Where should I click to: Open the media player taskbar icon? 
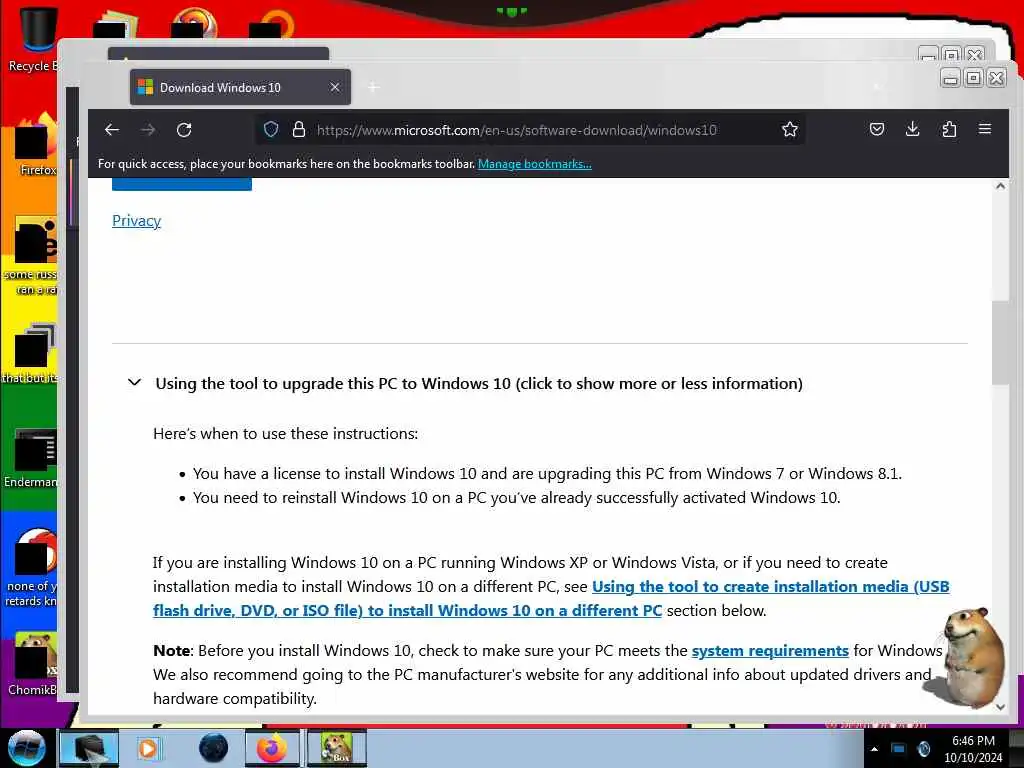[x=148, y=748]
